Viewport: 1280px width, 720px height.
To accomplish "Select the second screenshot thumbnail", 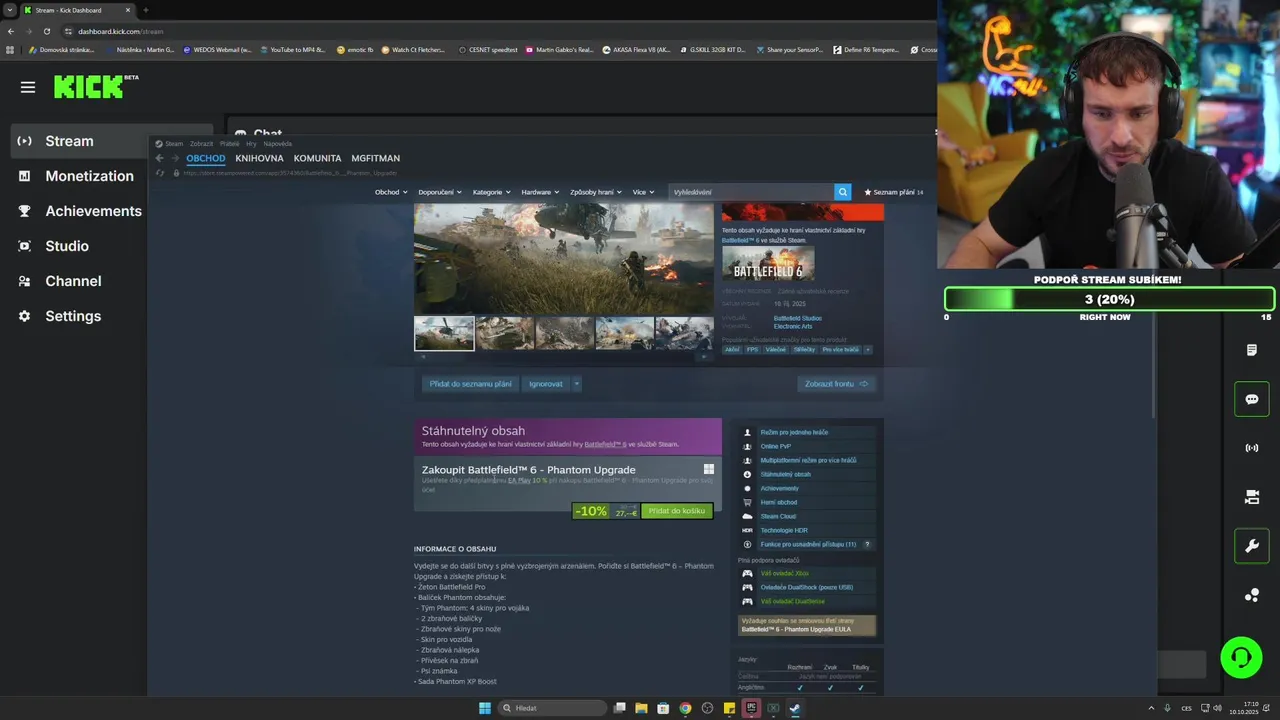I will [504, 333].
